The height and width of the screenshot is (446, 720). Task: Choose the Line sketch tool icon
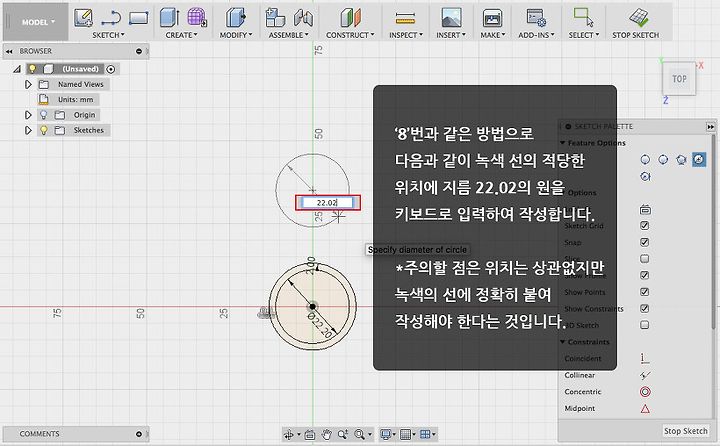point(111,18)
